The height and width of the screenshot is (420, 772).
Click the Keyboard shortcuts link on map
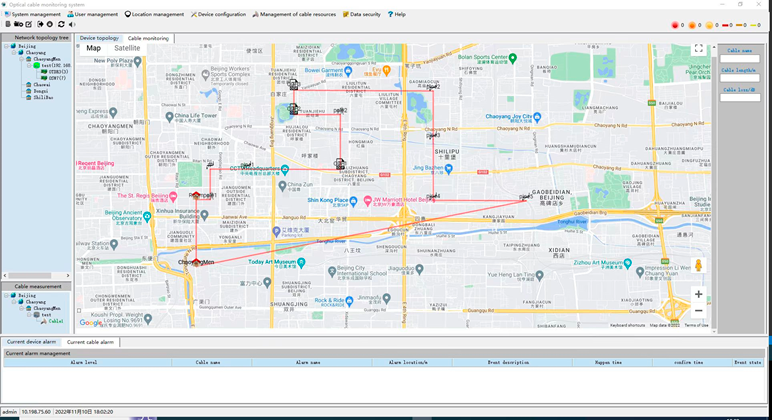click(627, 325)
